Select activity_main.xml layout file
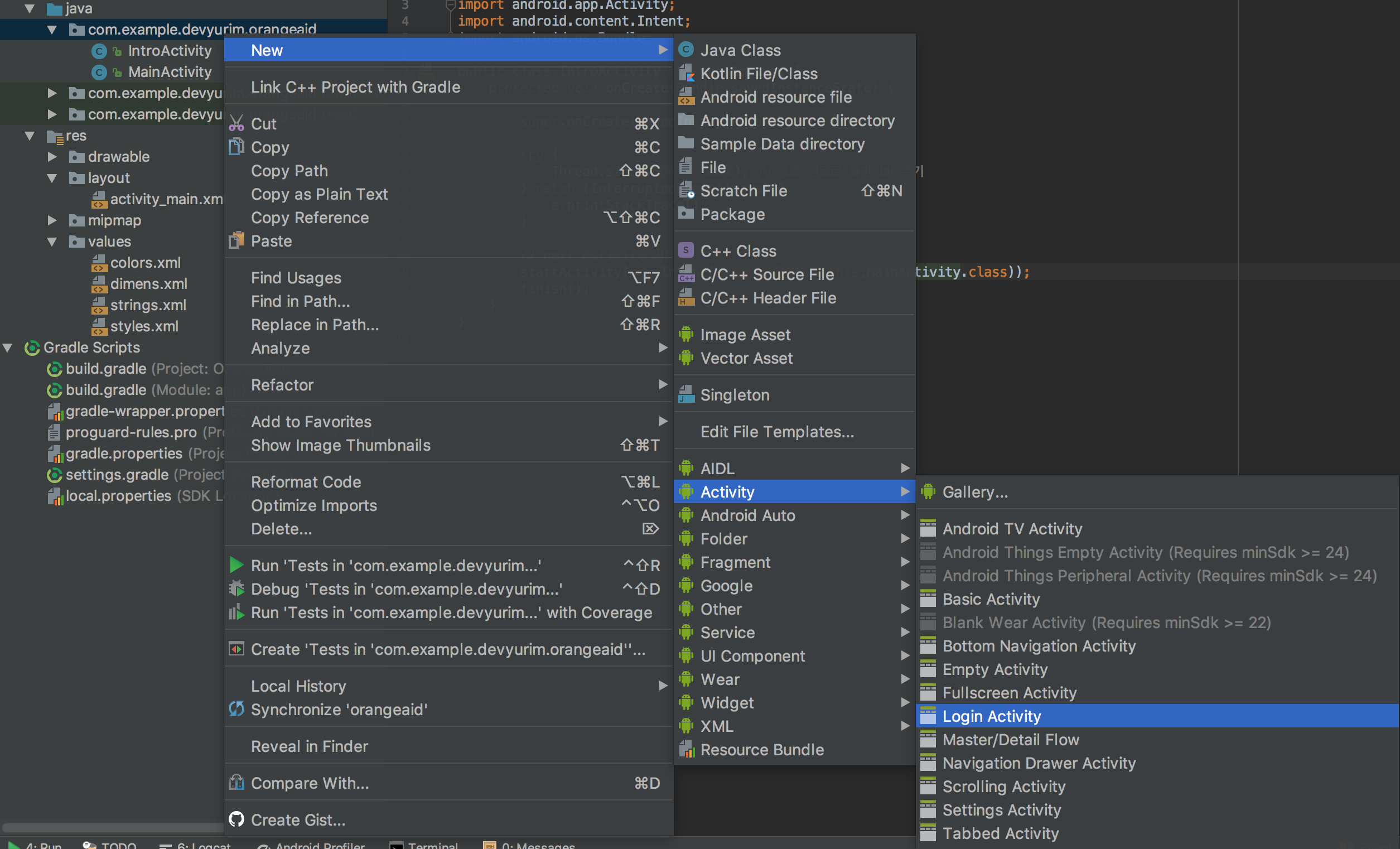1400x849 pixels. click(x=166, y=199)
